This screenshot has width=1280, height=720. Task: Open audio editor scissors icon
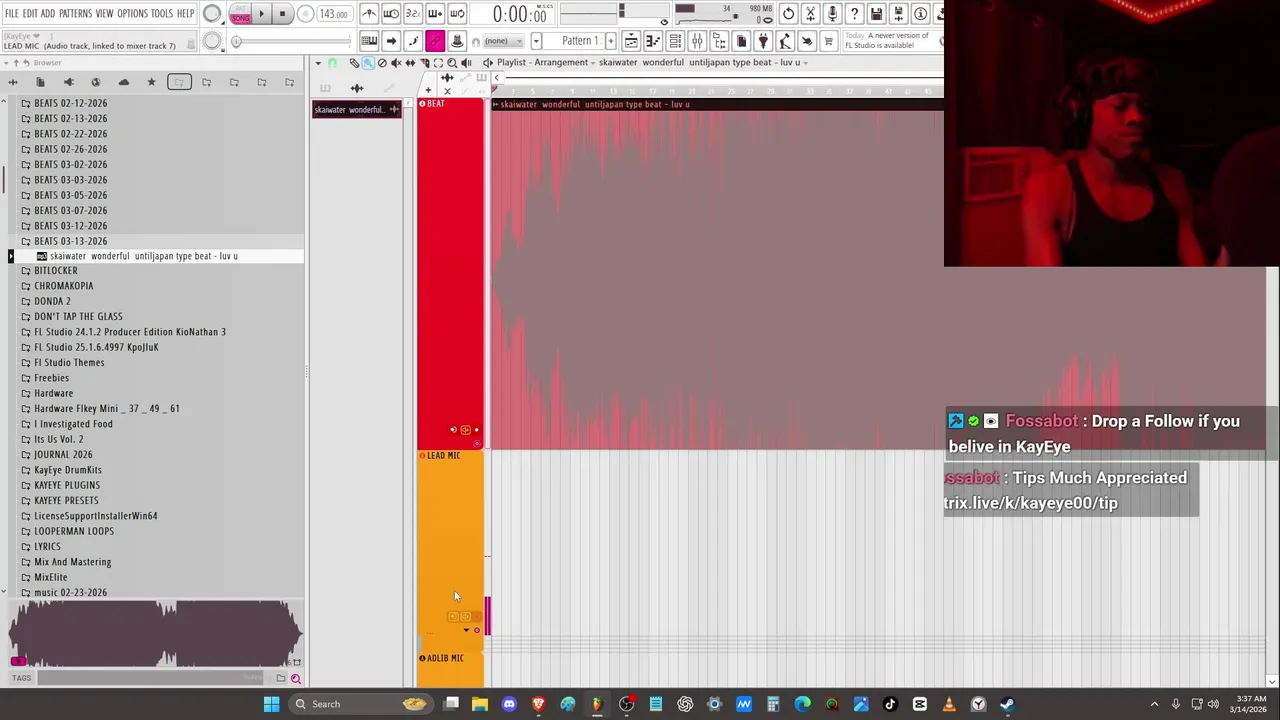coord(810,13)
